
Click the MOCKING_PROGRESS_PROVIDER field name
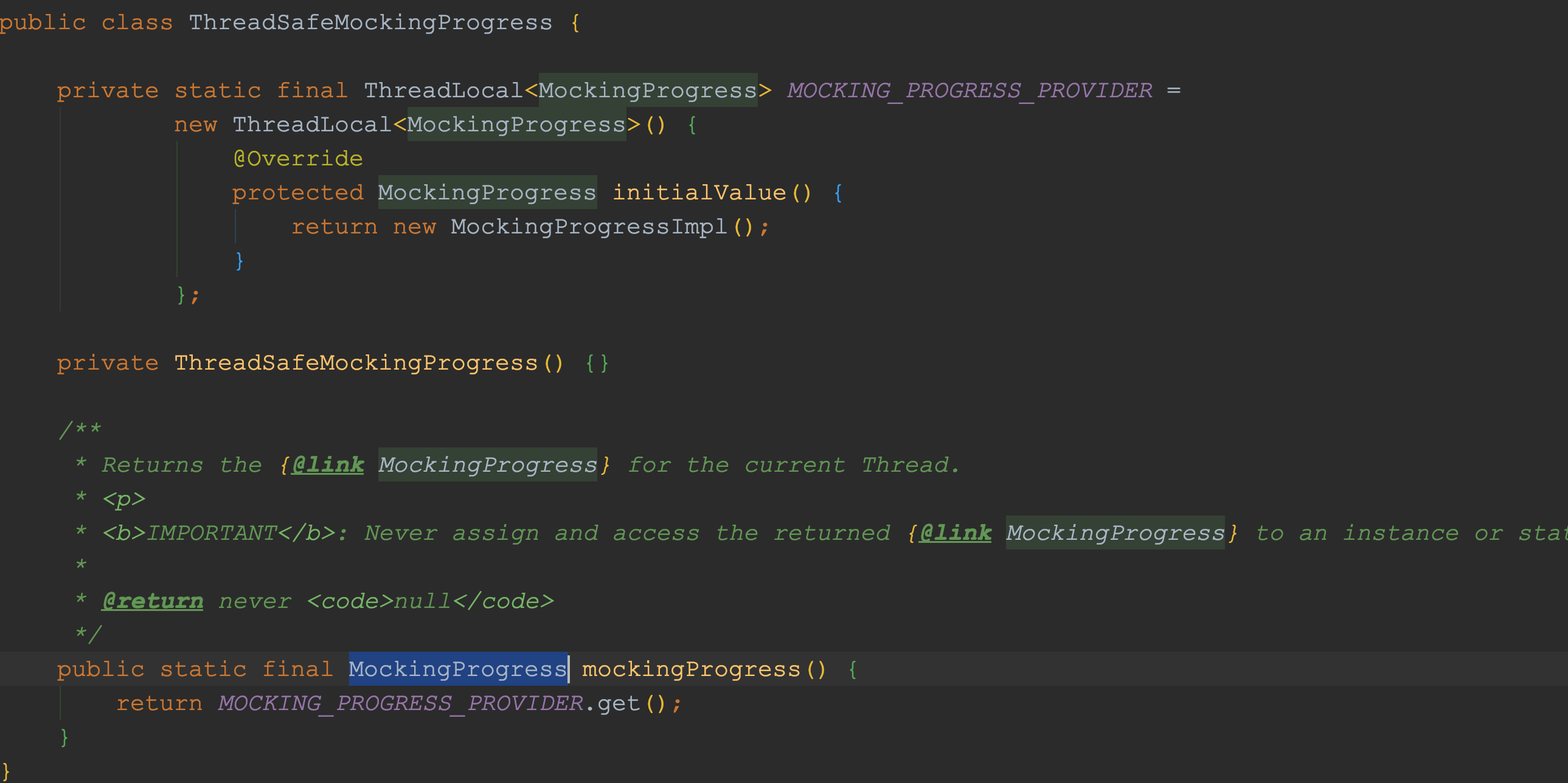(x=968, y=90)
